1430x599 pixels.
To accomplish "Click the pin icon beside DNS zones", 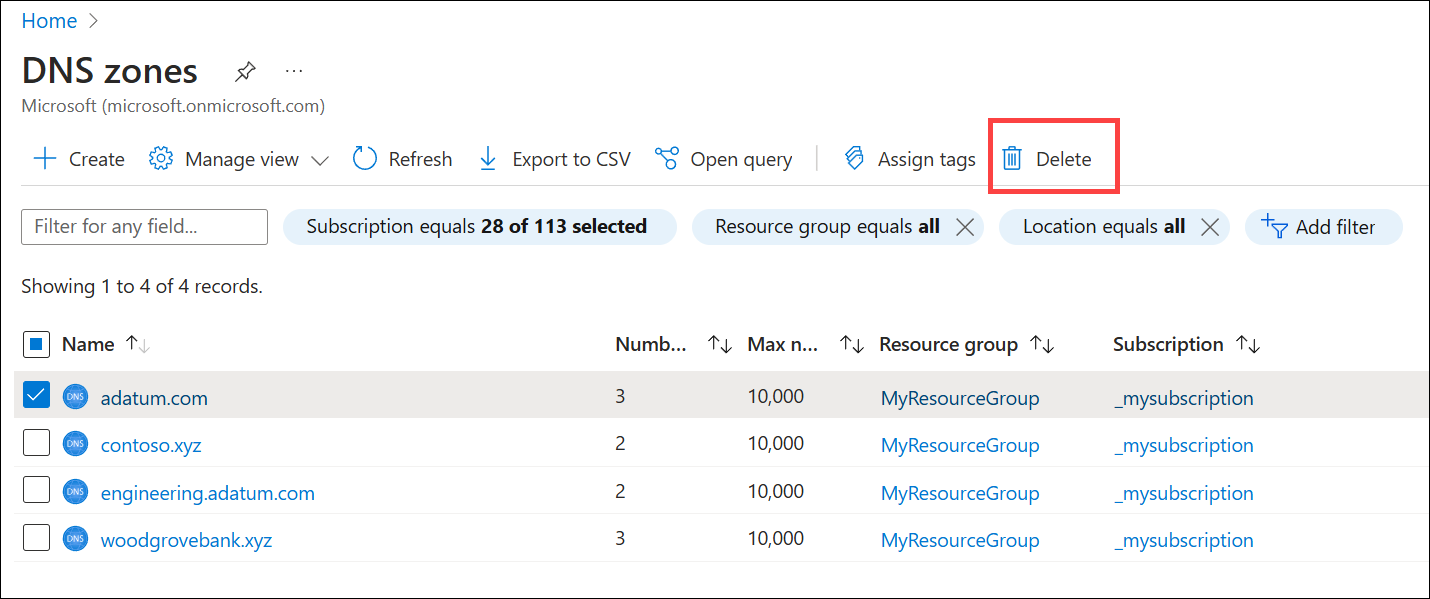I will coord(245,72).
